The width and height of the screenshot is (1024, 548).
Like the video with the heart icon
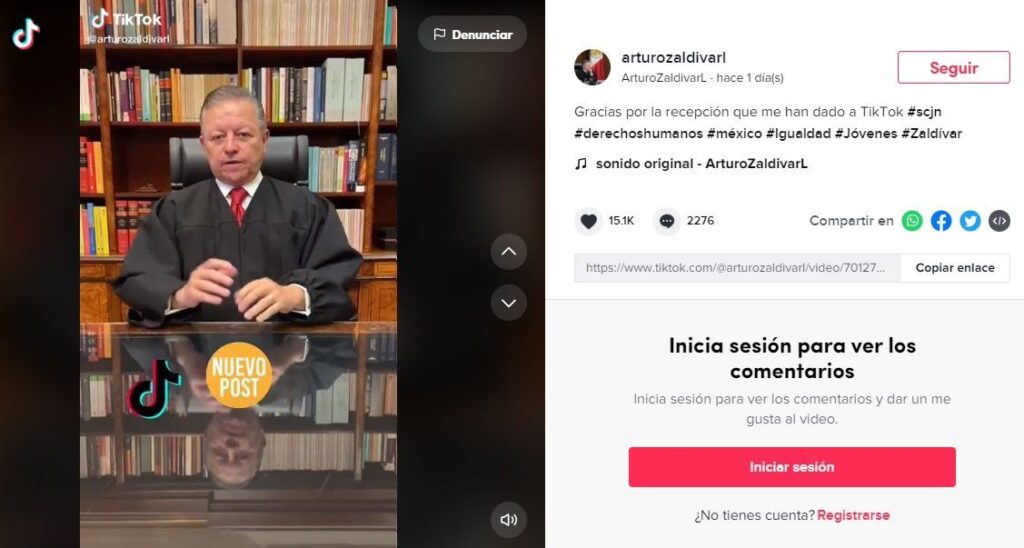[588, 221]
